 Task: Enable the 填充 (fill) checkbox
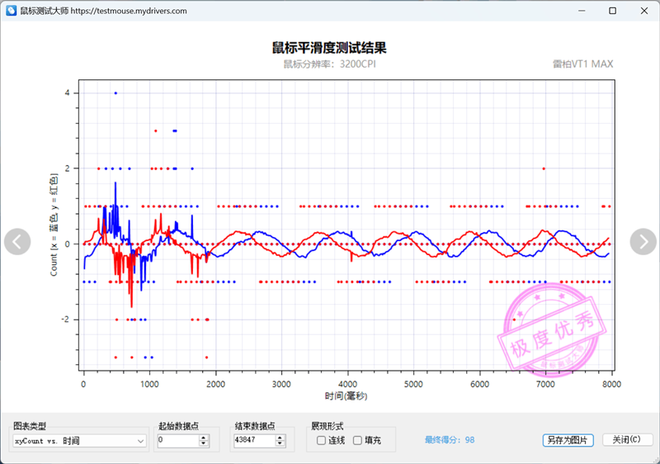click(357, 440)
